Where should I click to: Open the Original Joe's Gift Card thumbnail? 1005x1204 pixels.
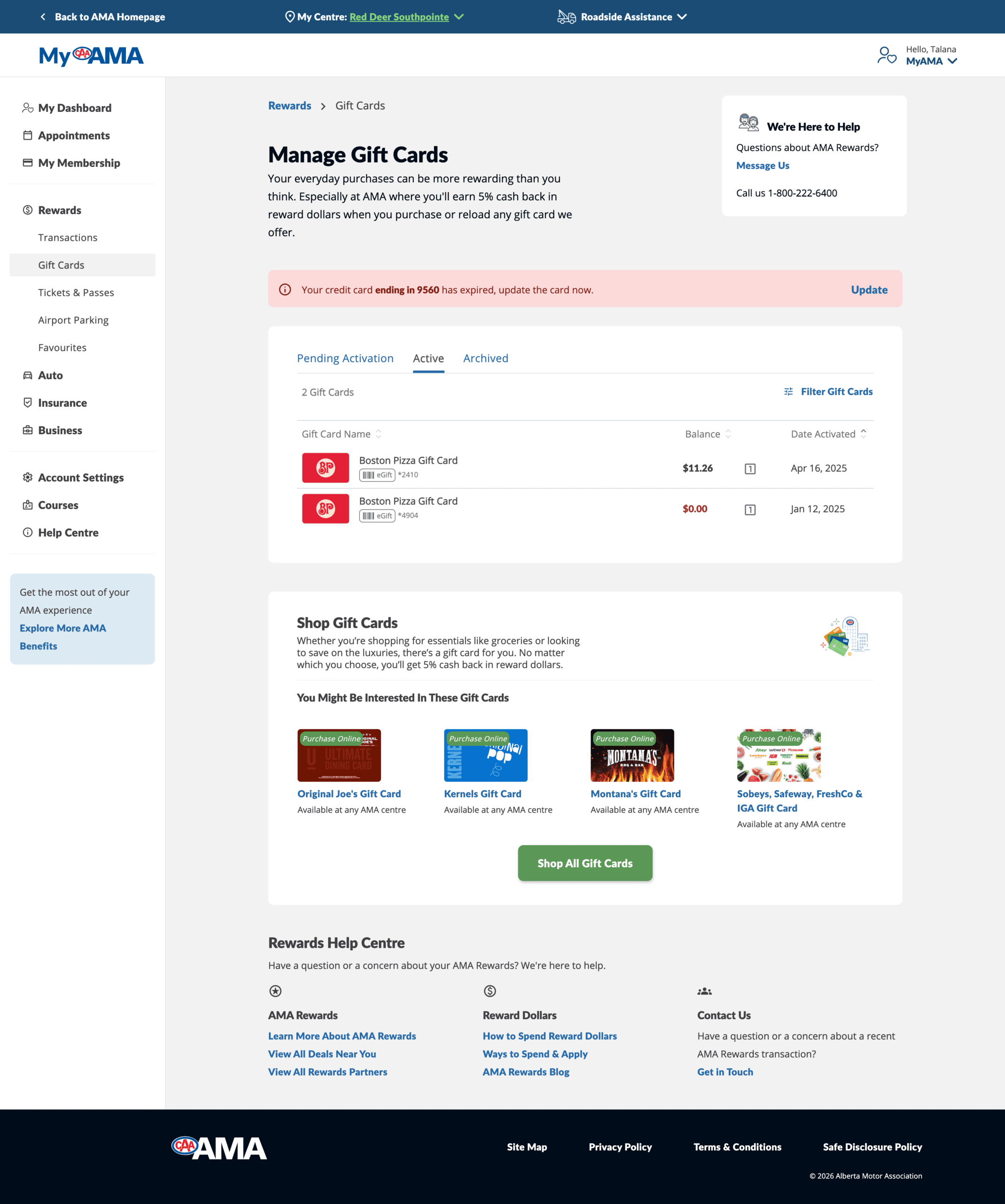click(x=339, y=755)
